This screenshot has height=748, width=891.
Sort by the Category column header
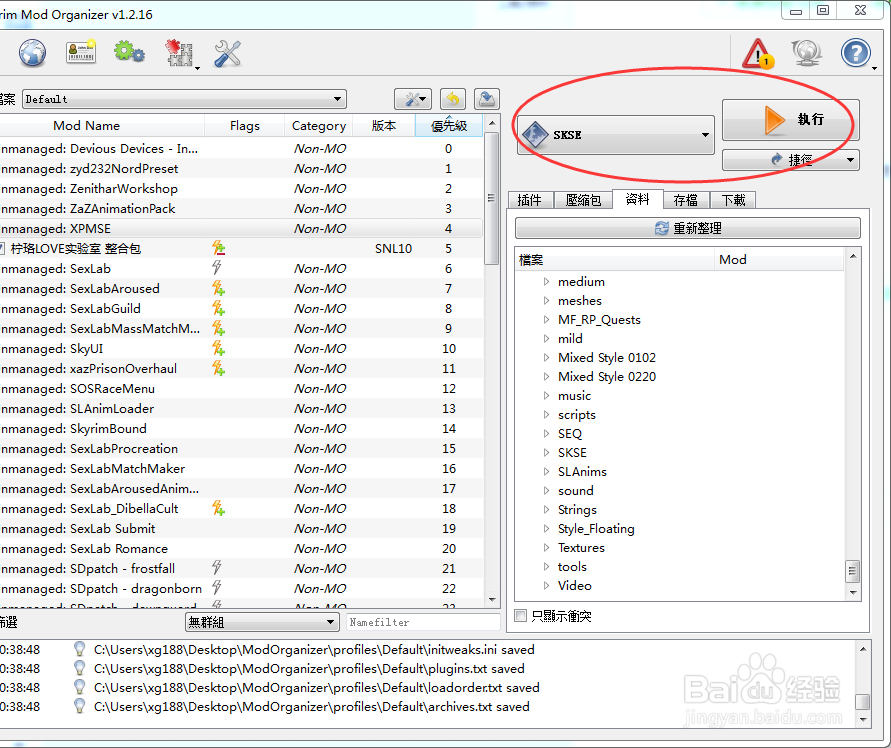[x=318, y=126]
